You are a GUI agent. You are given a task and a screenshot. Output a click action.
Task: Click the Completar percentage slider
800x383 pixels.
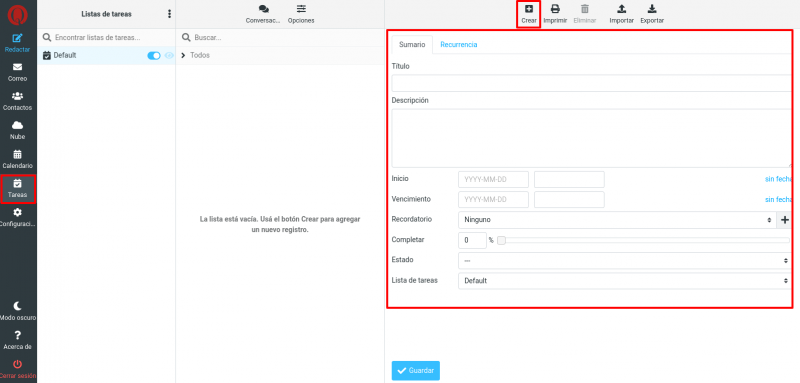[644, 241]
